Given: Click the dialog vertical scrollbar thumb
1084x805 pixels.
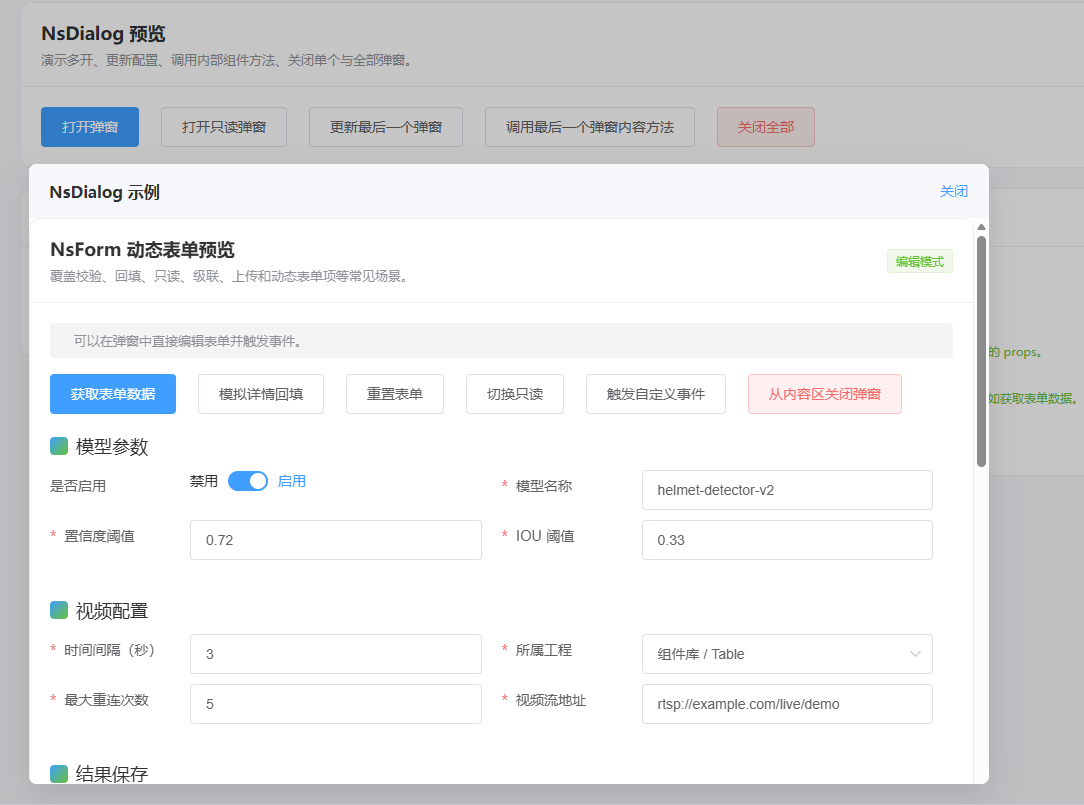Looking at the screenshot, I should click(x=981, y=350).
